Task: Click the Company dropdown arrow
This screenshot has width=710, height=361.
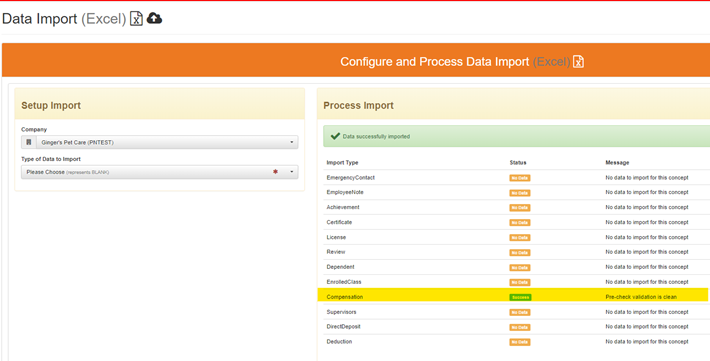Action: 292,142
